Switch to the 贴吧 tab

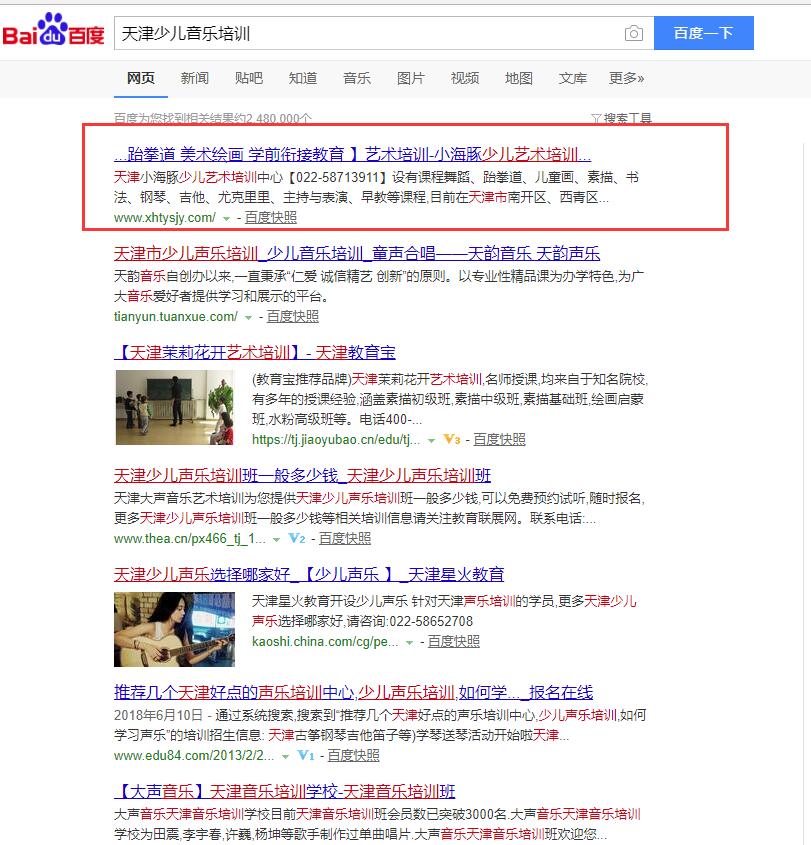[248, 78]
